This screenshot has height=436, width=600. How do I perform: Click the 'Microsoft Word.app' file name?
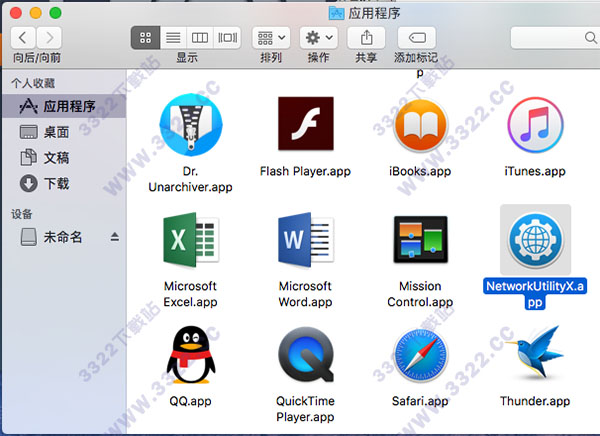pos(305,294)
